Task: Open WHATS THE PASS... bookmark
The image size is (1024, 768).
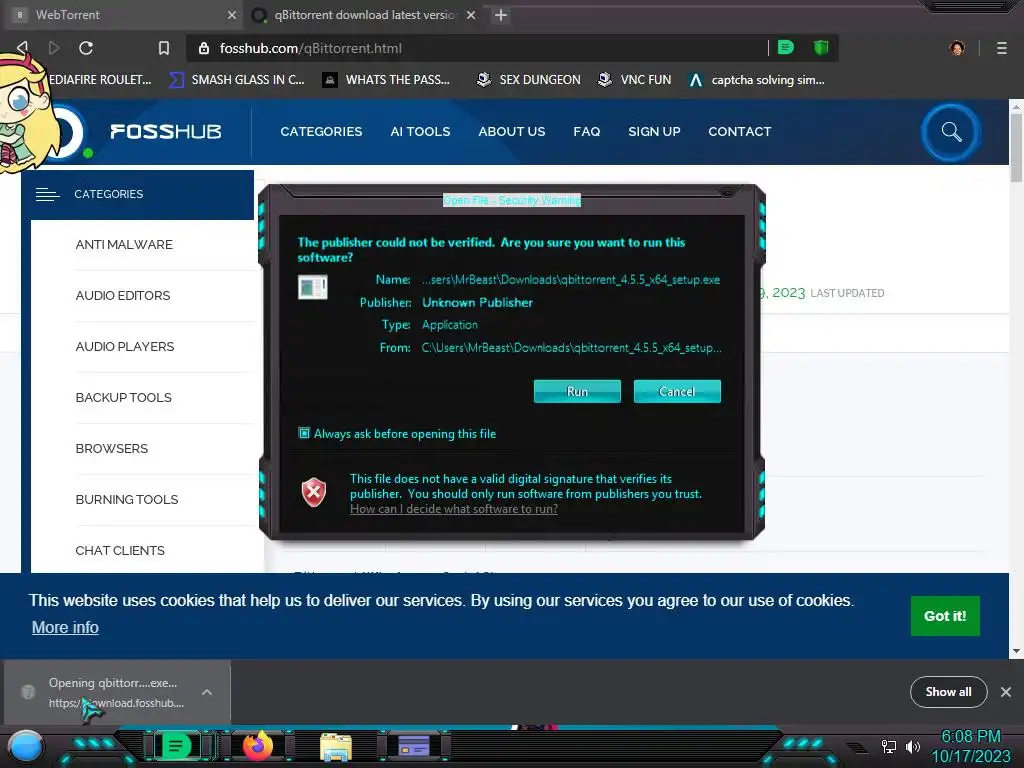Action: 387,80
